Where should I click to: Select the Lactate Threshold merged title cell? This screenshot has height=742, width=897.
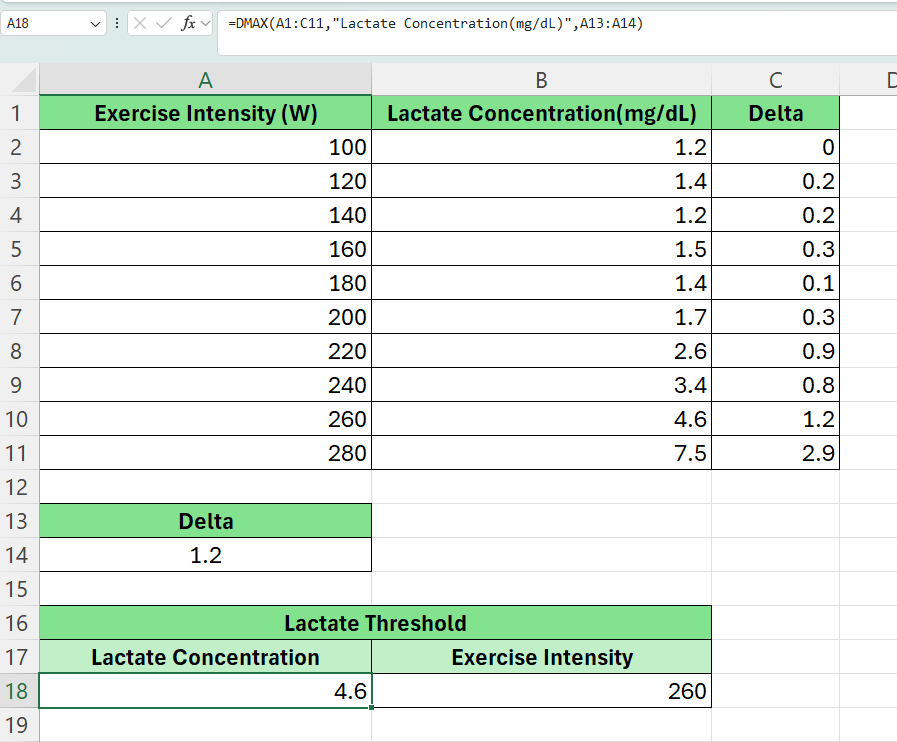375,623
